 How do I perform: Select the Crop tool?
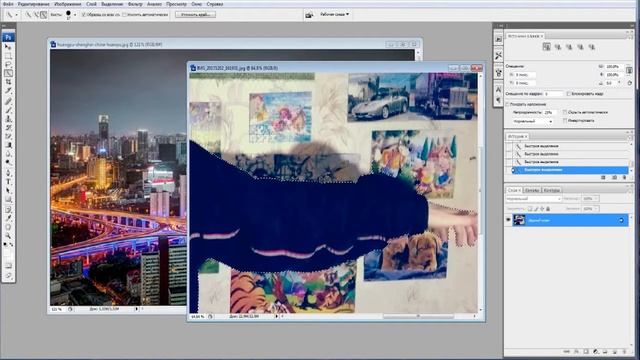pyautogui.click(x=8, y=82)
